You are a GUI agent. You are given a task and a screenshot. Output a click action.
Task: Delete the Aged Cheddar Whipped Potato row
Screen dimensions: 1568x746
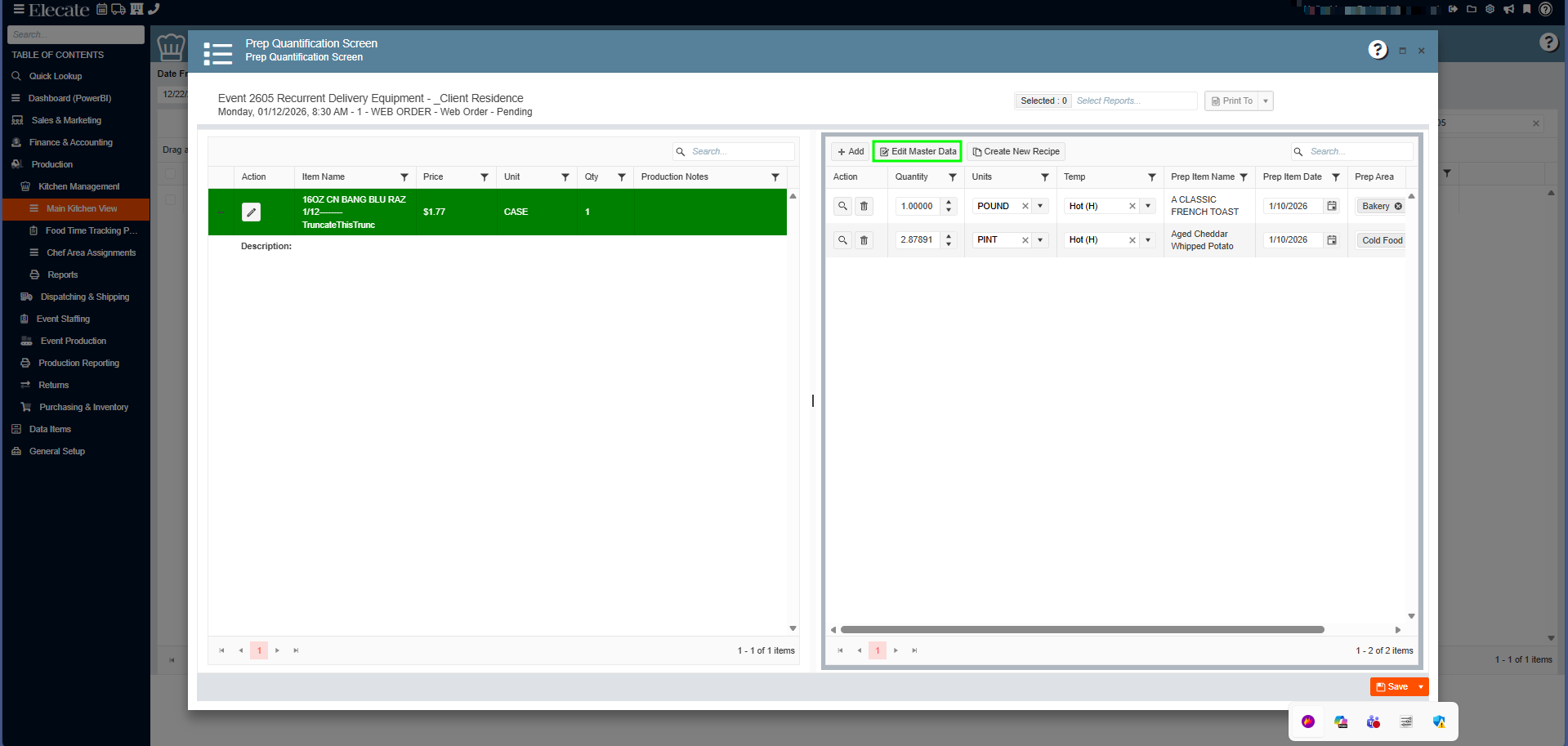click(864, 240)
